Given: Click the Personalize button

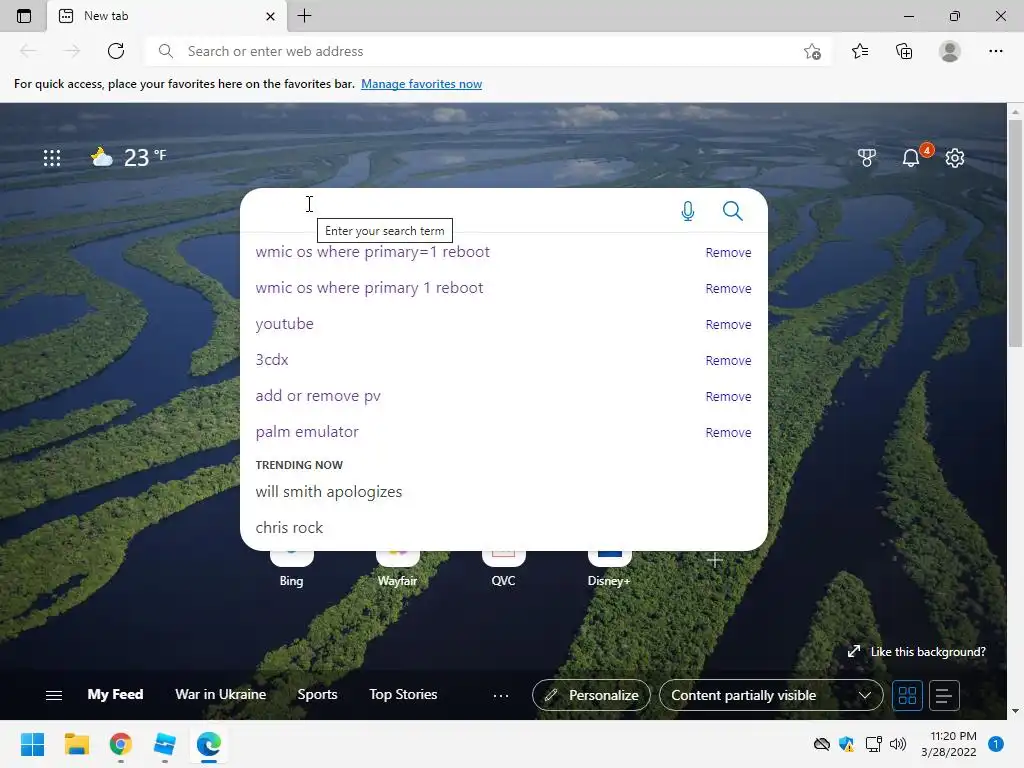Looking at the screenshot, I should (591, 696).
